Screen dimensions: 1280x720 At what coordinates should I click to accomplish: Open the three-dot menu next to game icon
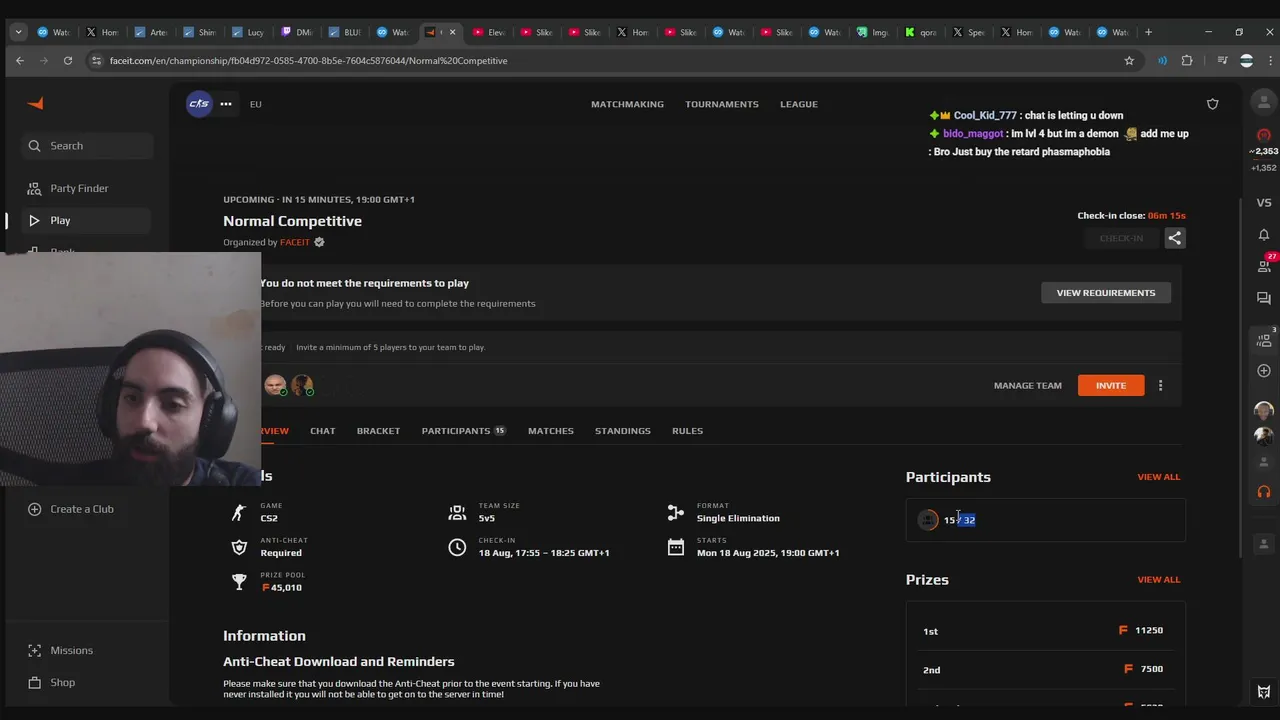226,104
